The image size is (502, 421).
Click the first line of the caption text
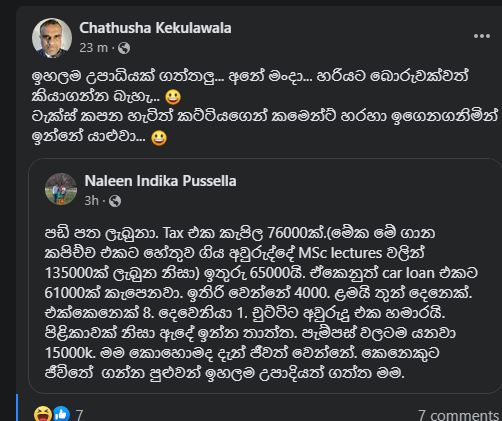click(250, 77)
